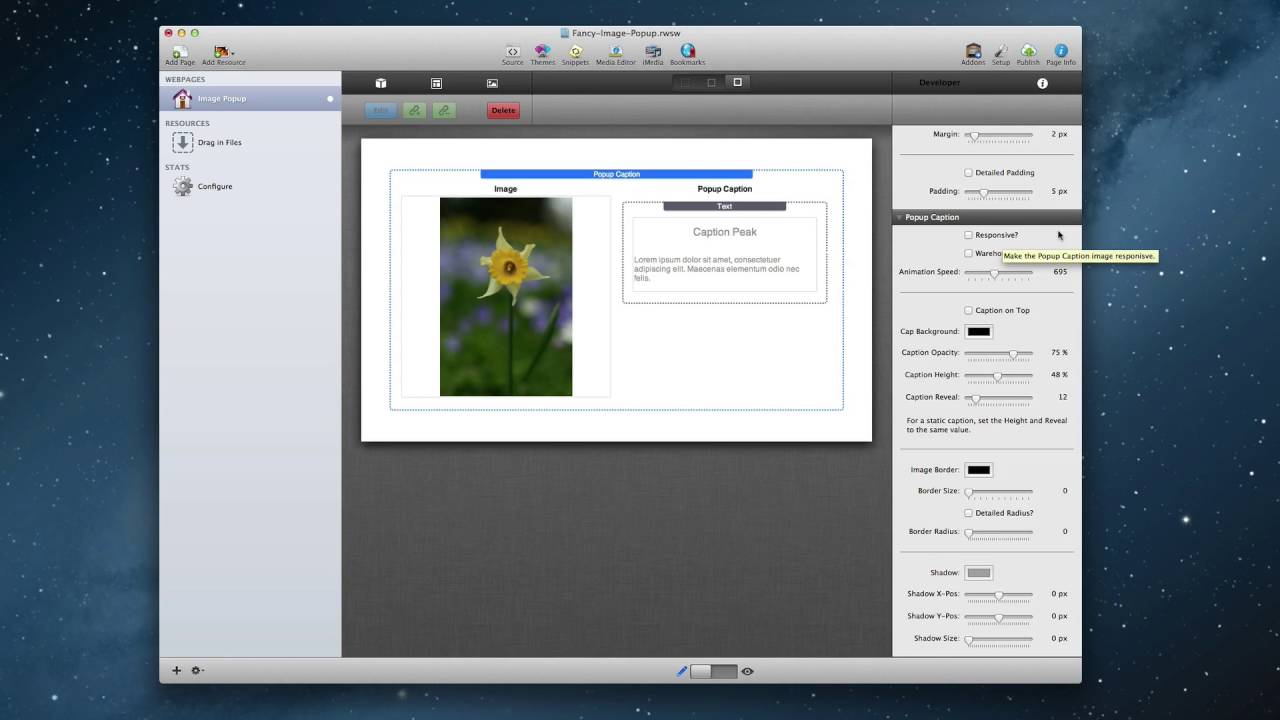Click the Margin slider

tap(998, 134)
